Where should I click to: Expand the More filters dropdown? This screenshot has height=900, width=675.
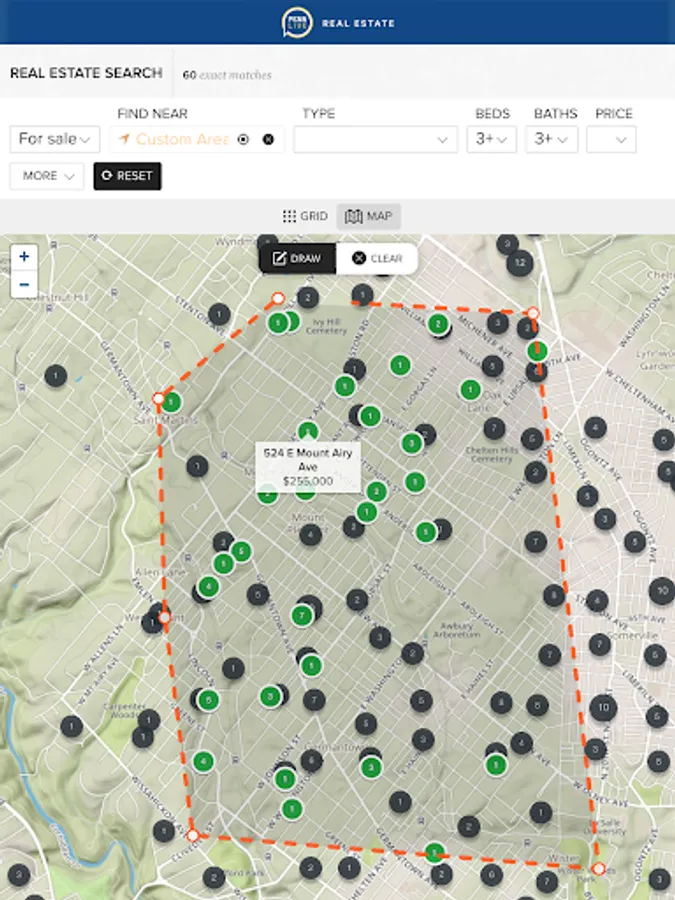47,176
